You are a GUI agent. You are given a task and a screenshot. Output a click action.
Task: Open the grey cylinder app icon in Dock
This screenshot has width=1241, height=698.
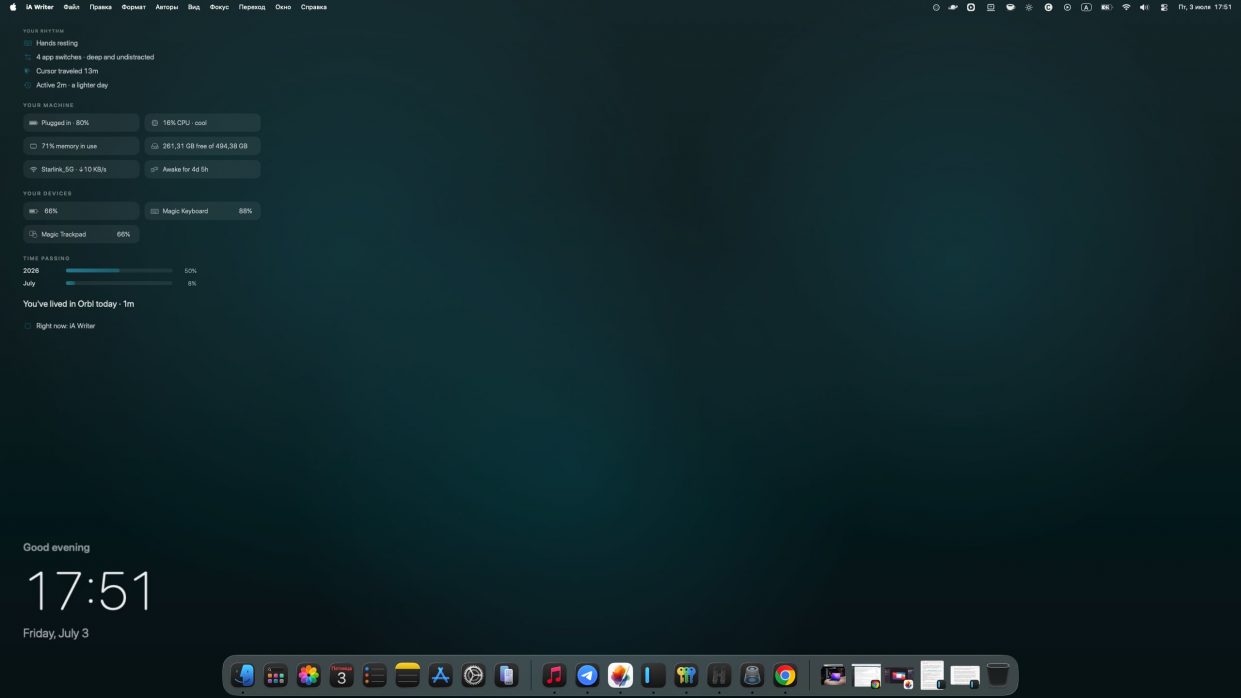[752, 676]
